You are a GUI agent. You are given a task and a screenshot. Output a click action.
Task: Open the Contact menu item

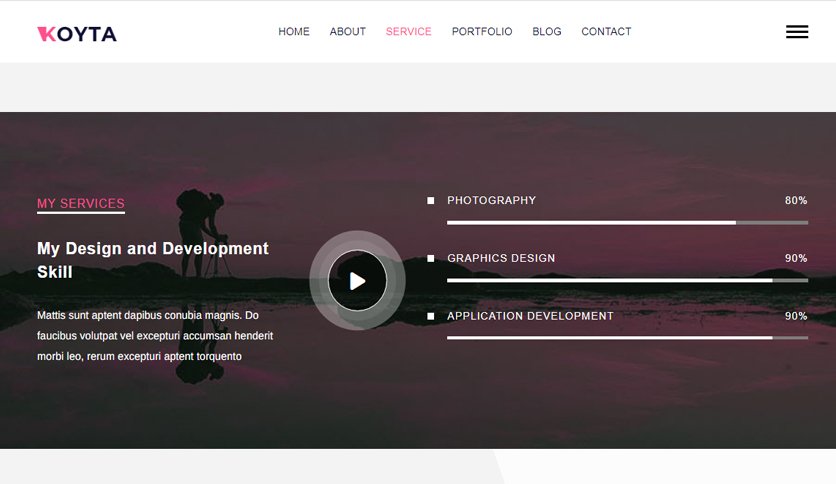pyautogui.click(x=606, y=31)
